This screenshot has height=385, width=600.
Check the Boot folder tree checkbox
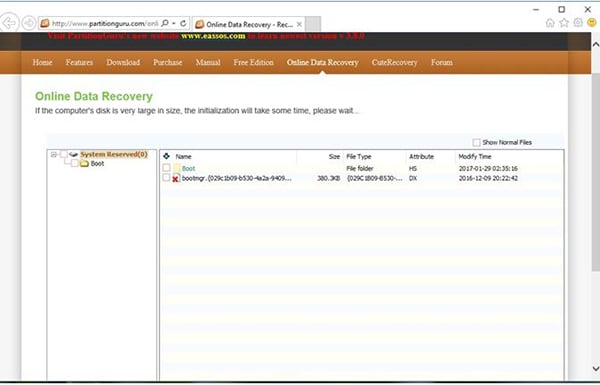(75, 163)
